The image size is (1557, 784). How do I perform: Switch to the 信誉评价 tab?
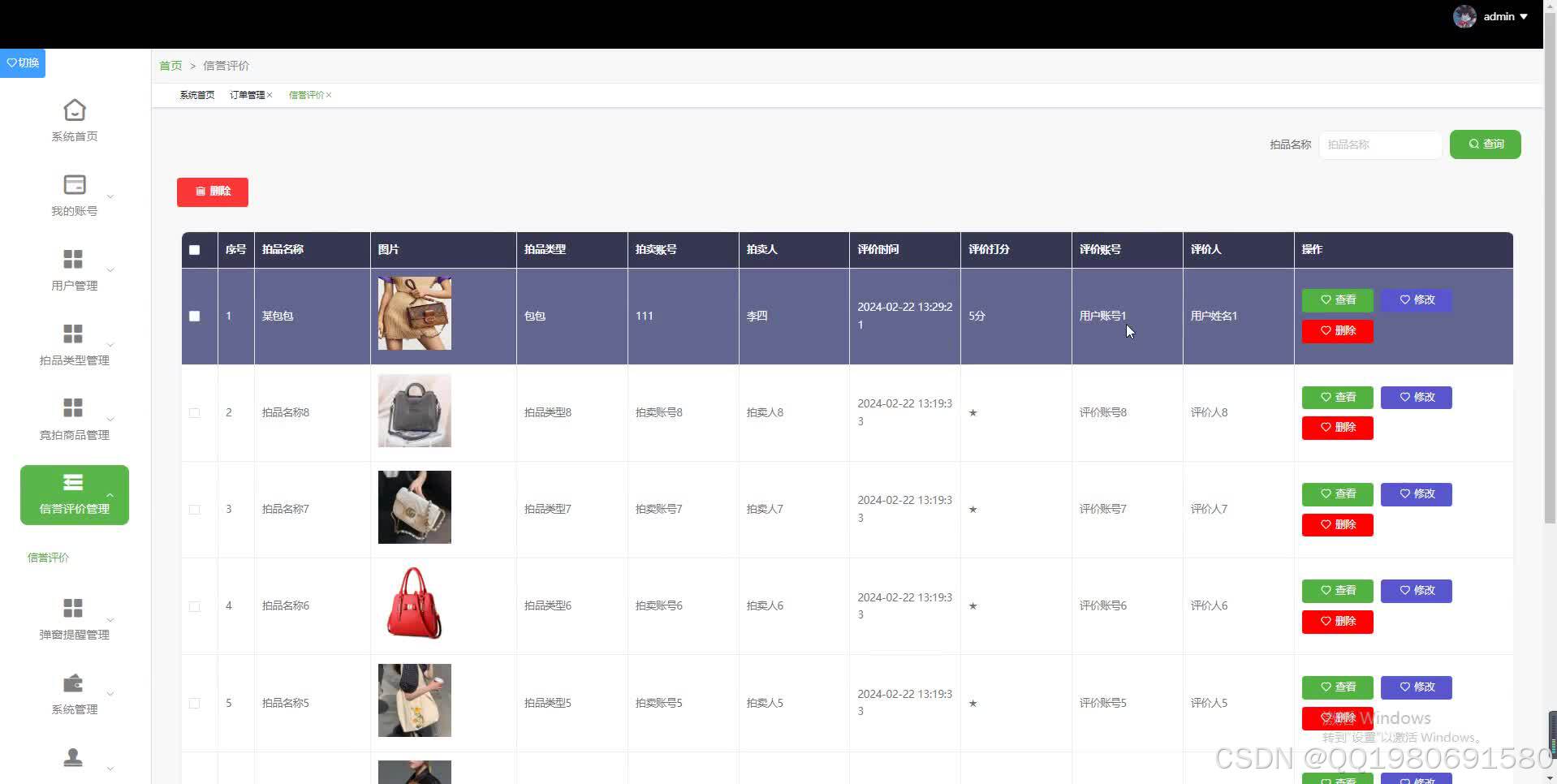pyautogui.click(x=306, y=96)
